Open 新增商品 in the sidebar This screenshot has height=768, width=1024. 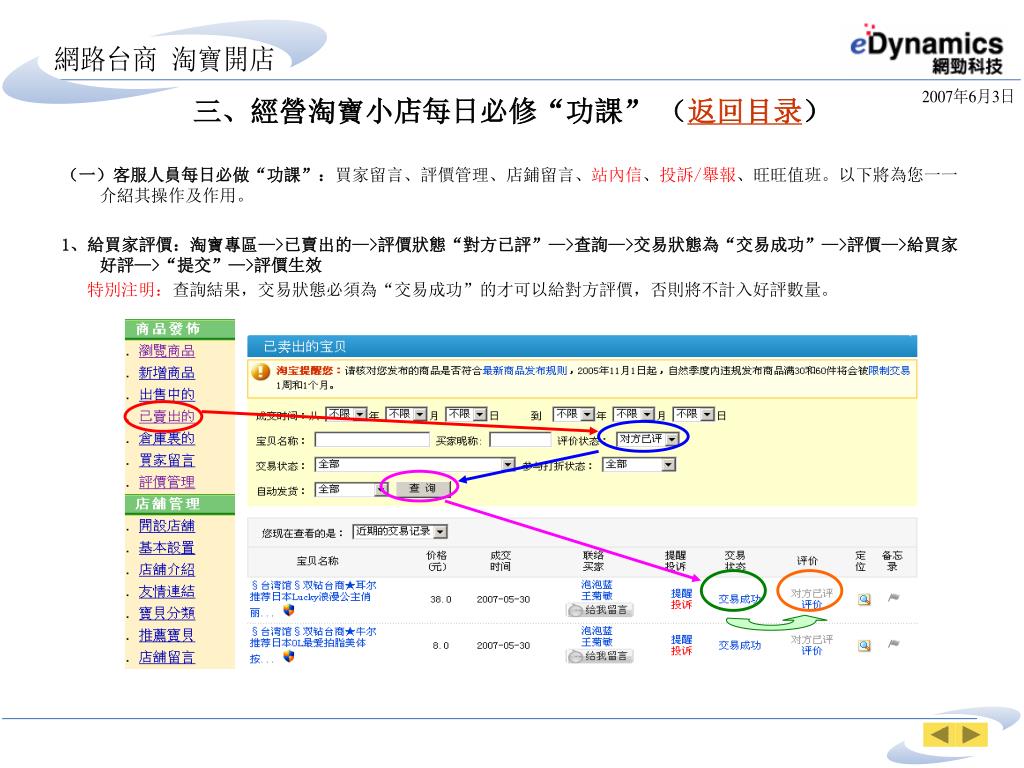tap(167, 373)
